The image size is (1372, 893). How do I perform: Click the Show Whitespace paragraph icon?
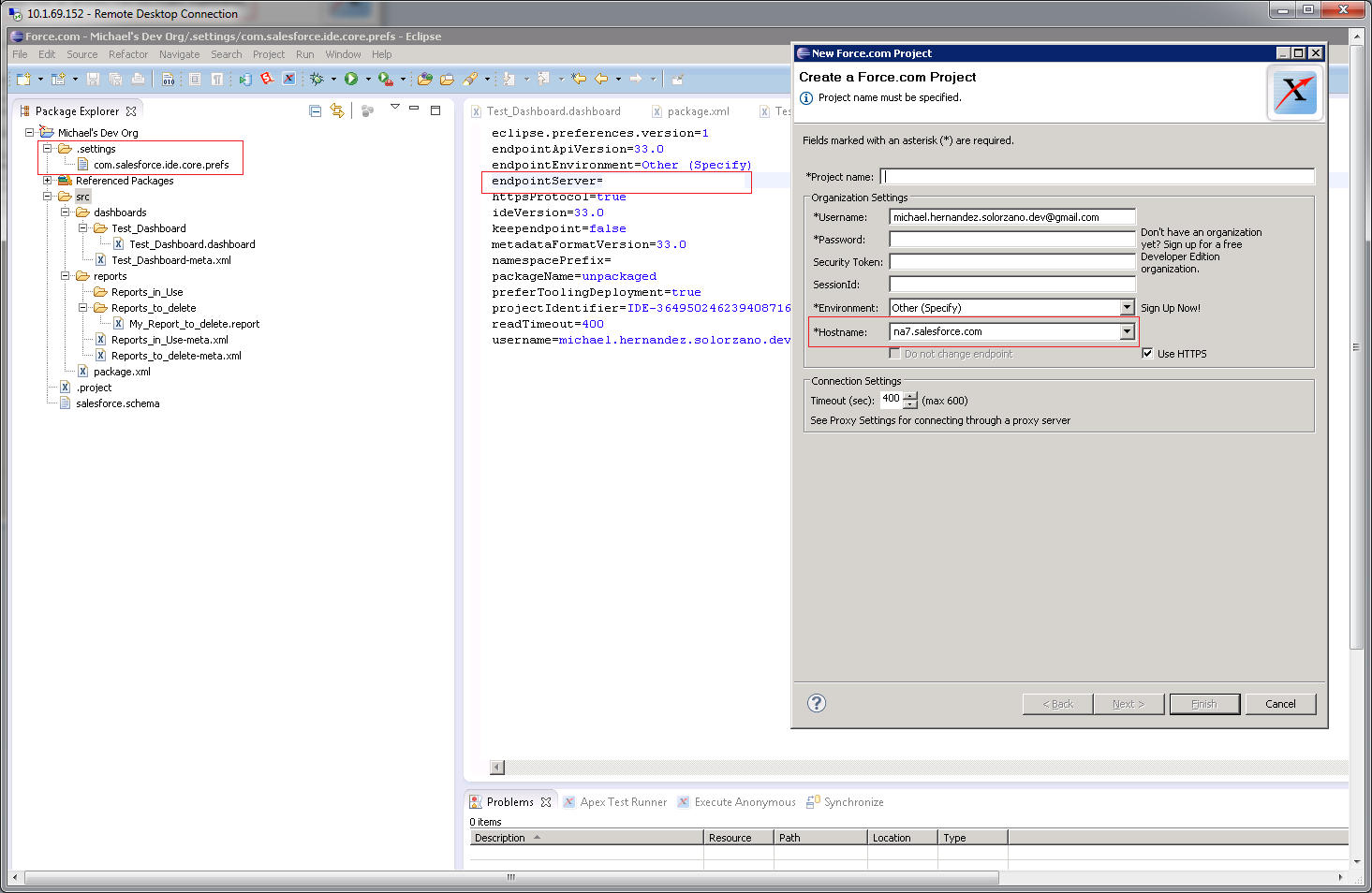(x=216, y=80)
